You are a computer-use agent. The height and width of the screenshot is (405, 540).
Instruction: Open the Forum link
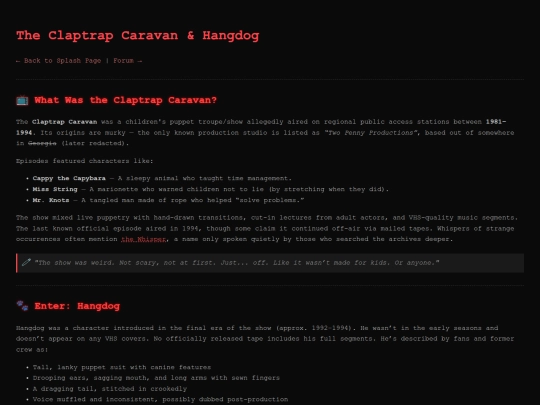[x=127, y=61]
